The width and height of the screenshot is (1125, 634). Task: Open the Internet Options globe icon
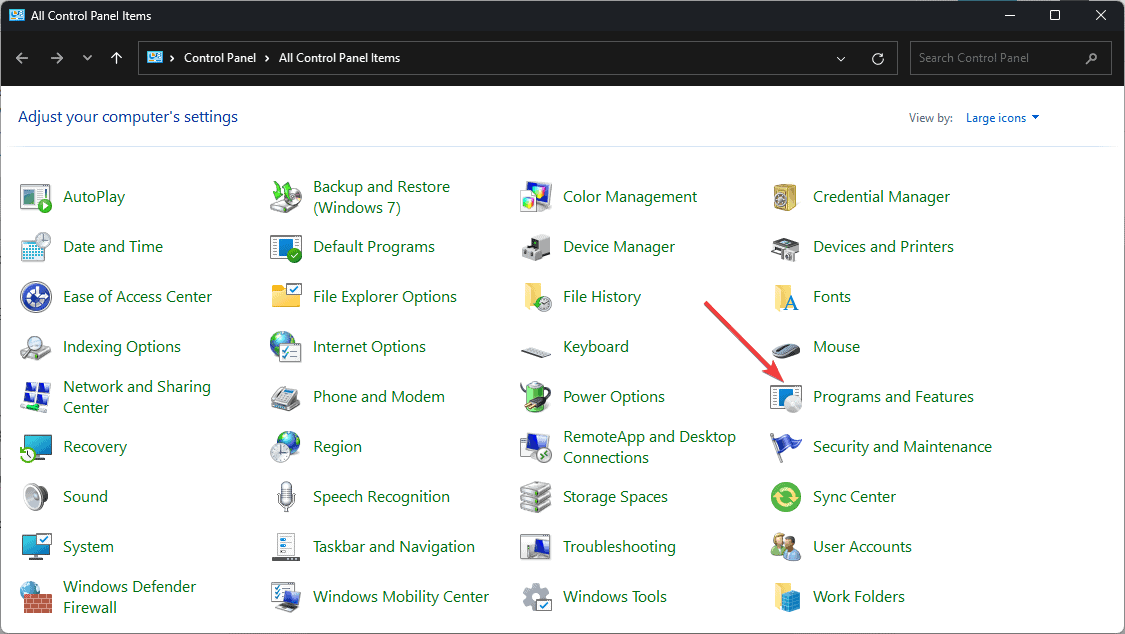286,347
